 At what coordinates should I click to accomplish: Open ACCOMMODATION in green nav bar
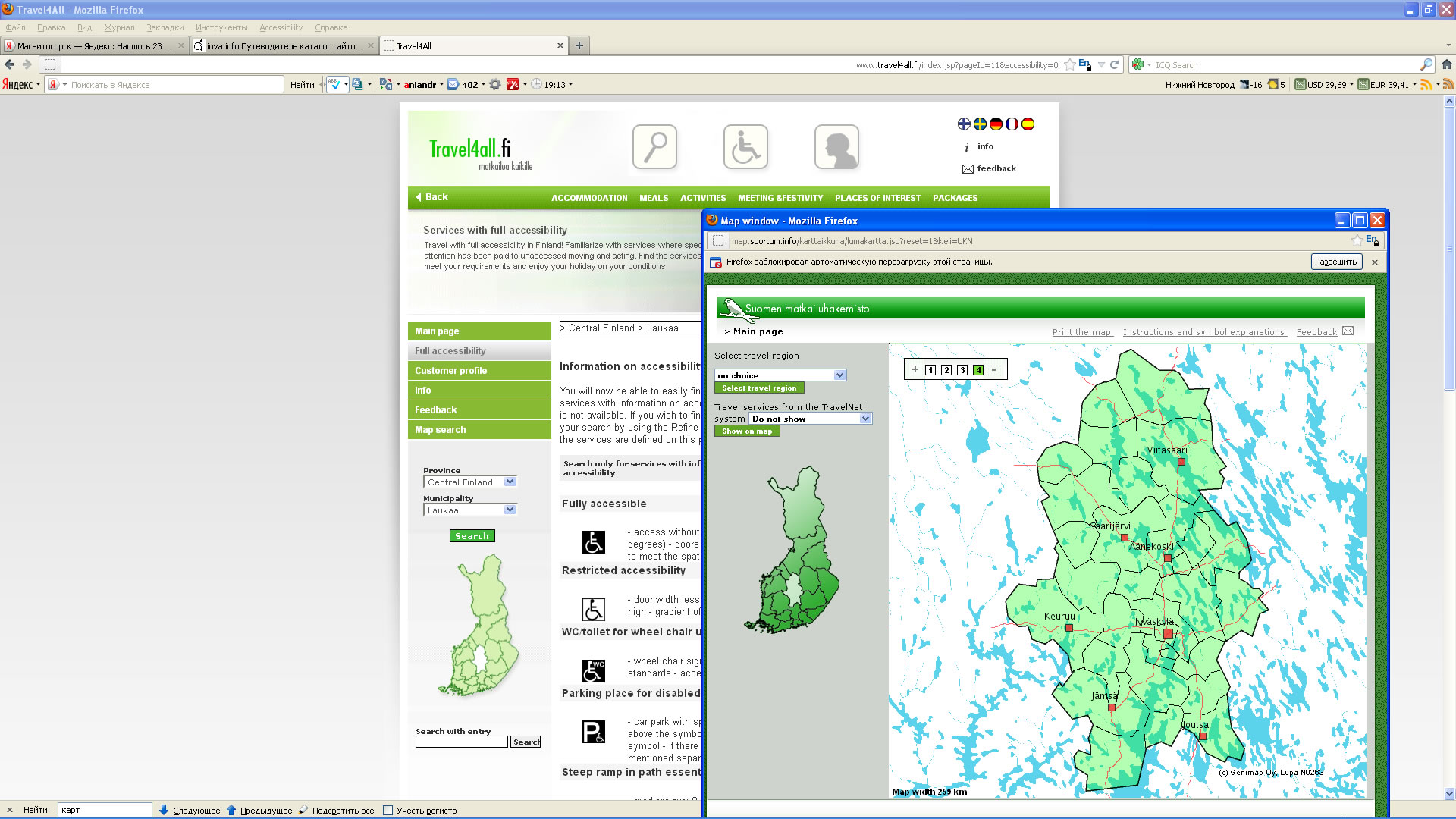[589, 198]
